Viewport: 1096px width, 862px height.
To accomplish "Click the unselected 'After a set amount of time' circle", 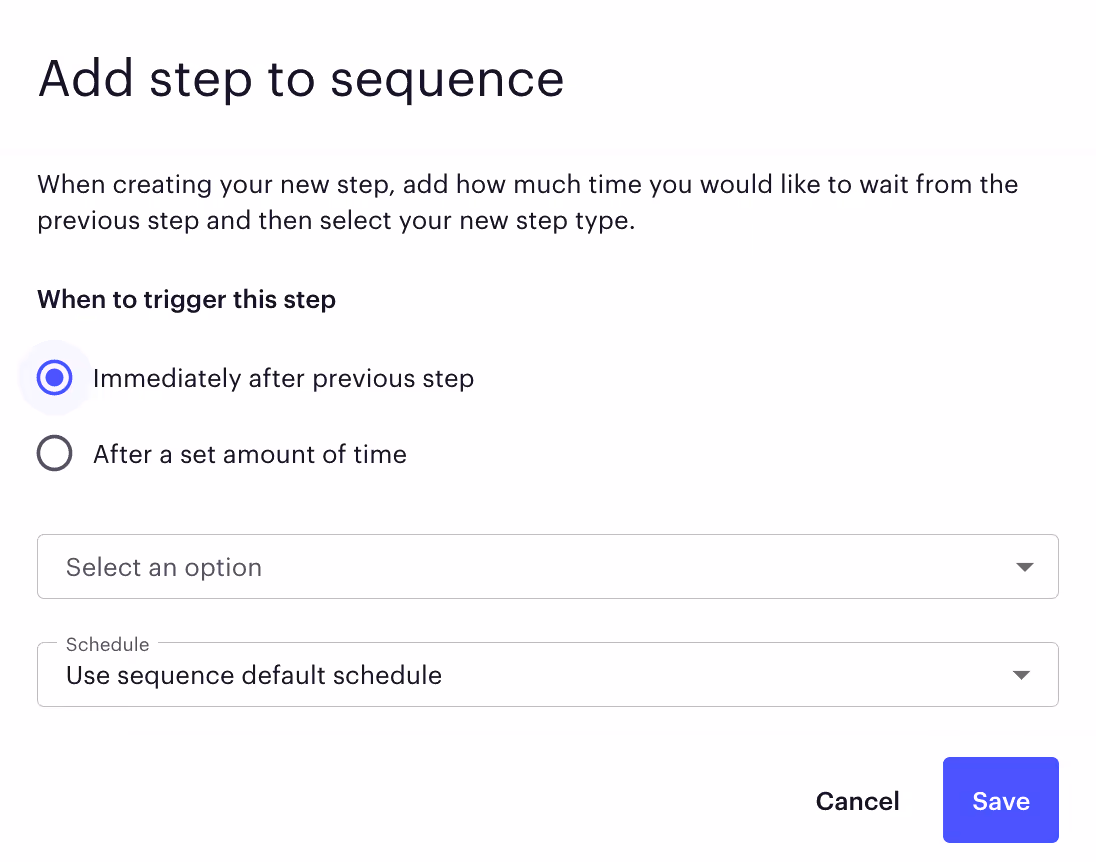I will 54,453.
